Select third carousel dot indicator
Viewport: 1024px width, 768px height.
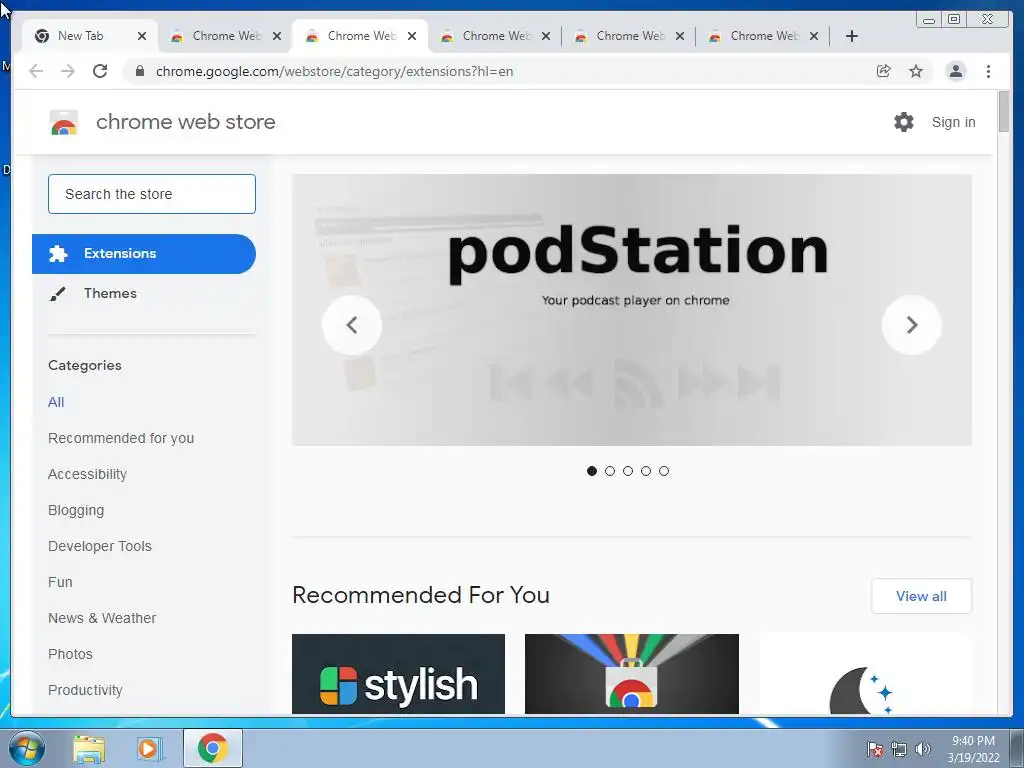(x=628, y=471)
